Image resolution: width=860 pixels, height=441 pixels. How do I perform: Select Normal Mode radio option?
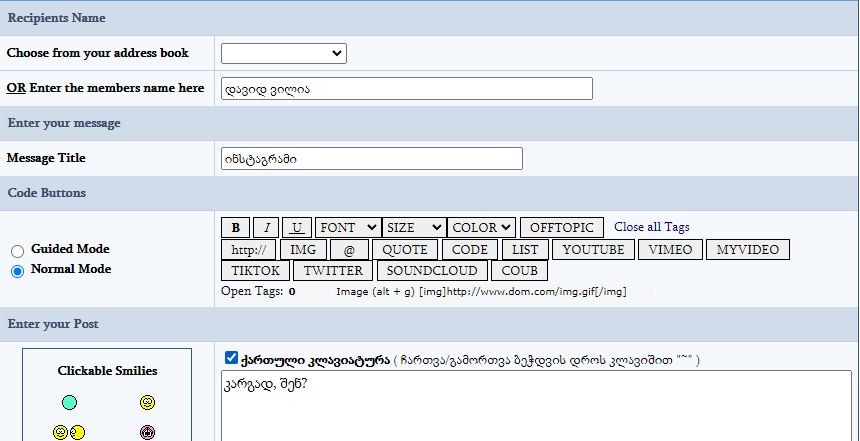(18, 271)
